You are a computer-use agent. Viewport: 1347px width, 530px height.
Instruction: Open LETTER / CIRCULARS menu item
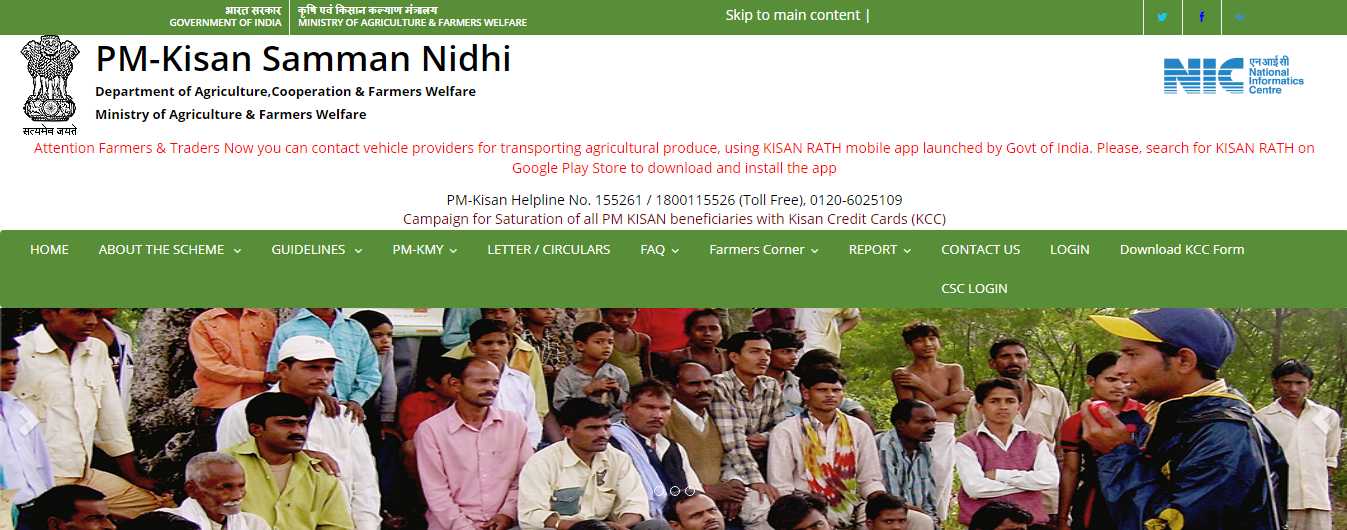coord(549,250)
